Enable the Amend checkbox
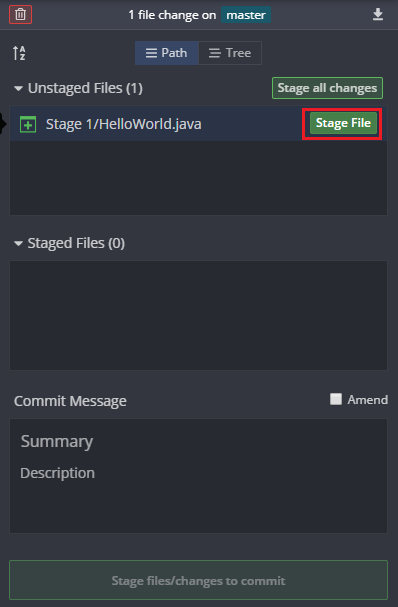 click(336, 399)
